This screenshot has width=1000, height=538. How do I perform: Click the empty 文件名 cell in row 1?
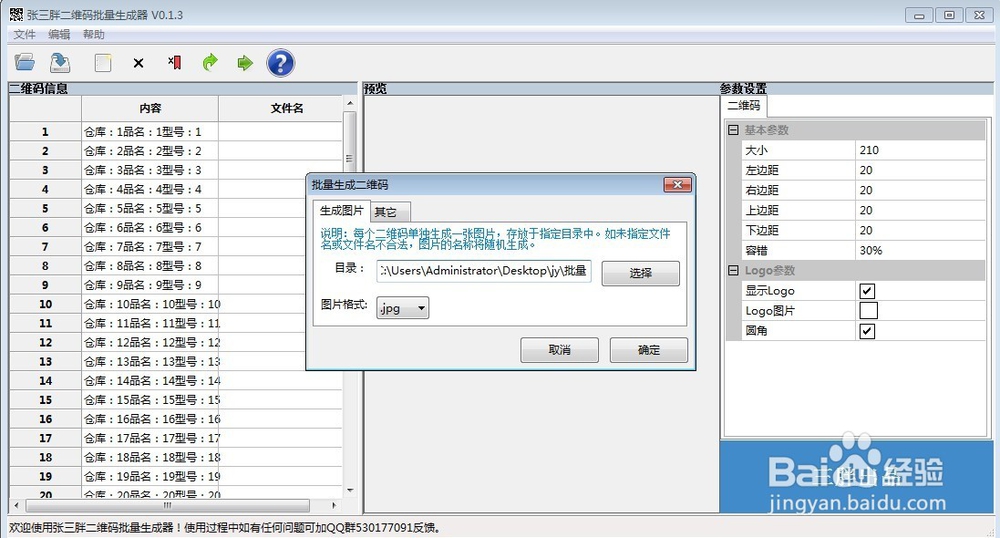click(x=281, y=132)
